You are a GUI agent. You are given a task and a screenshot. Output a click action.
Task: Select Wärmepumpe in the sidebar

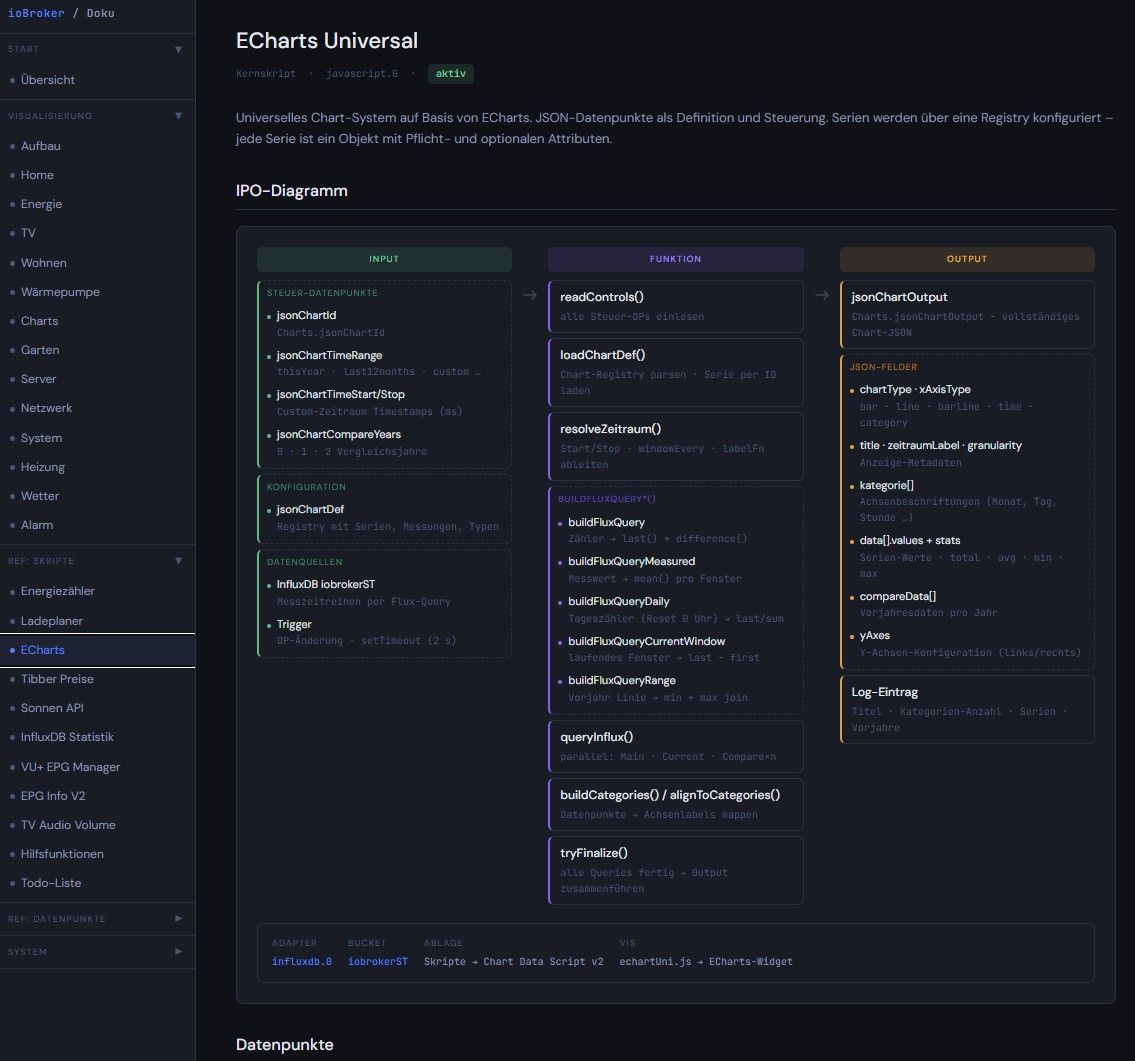pos(60,292)
